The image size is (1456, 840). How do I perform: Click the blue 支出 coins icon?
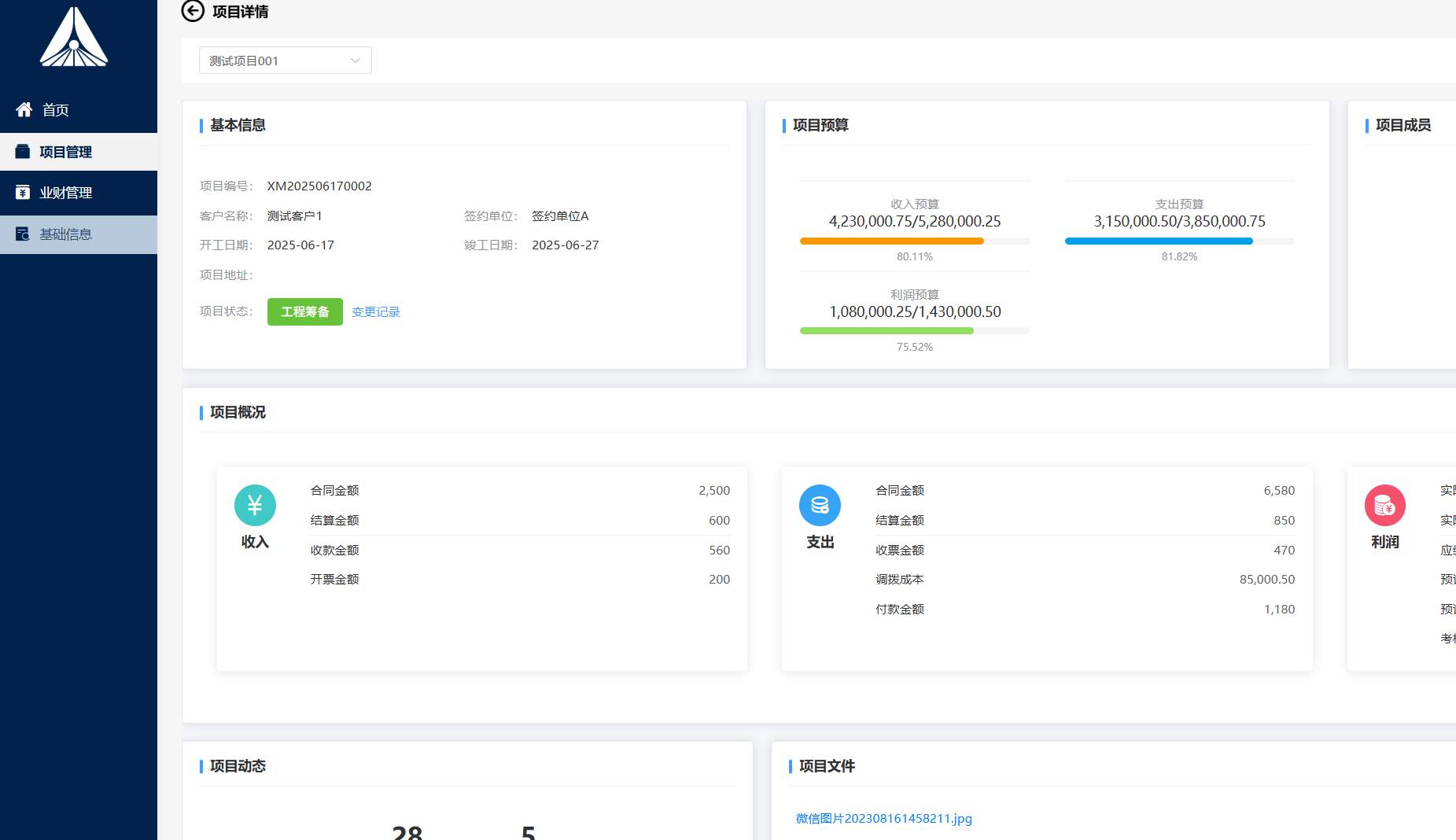[820, 504]
